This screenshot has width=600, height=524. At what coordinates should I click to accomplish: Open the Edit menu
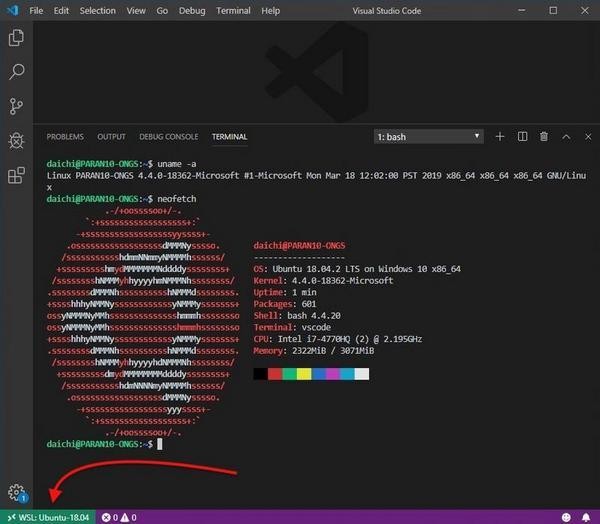click(61, 11)
